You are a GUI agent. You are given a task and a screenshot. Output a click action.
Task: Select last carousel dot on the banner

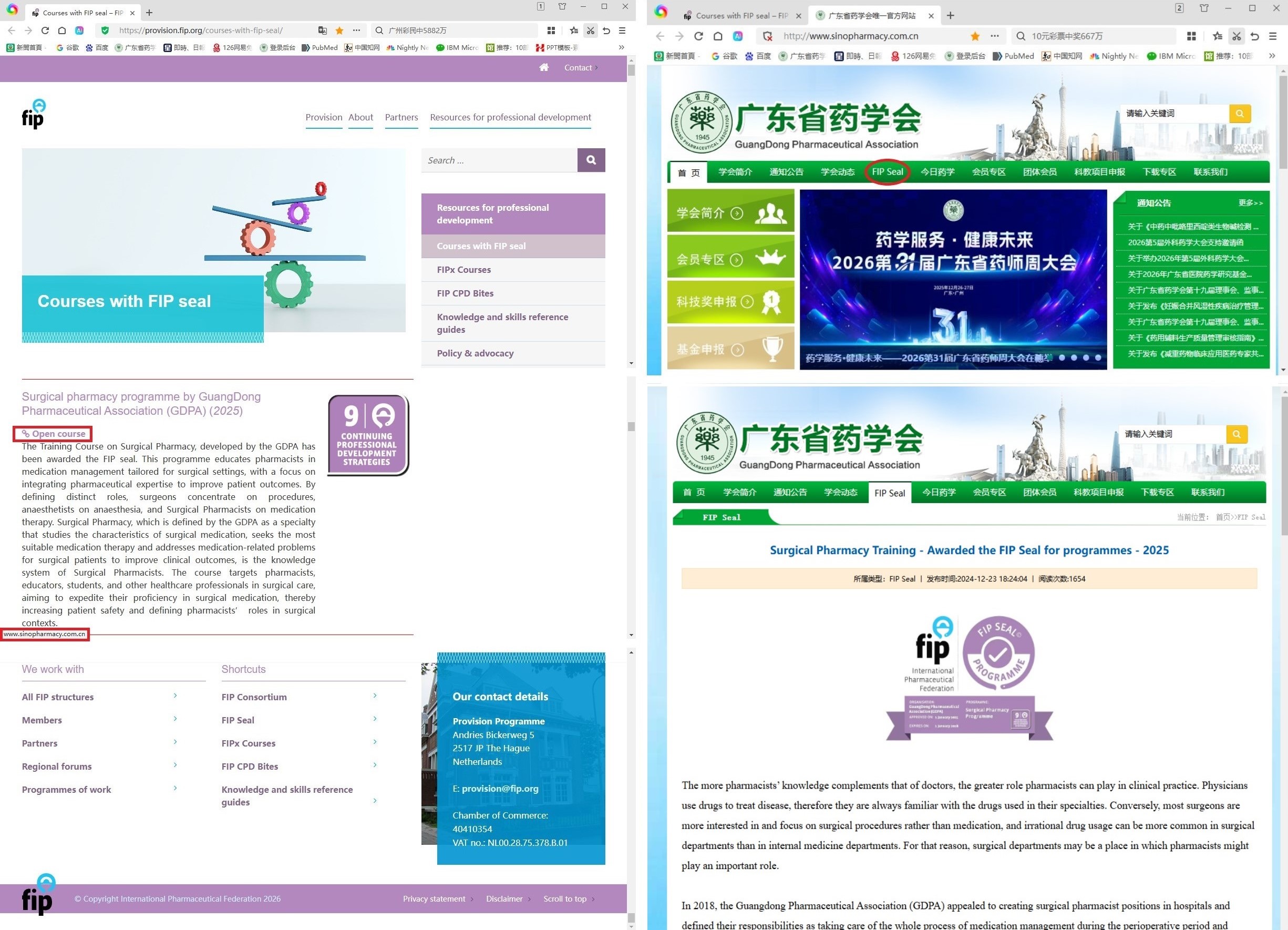(x=1098, y=358)
